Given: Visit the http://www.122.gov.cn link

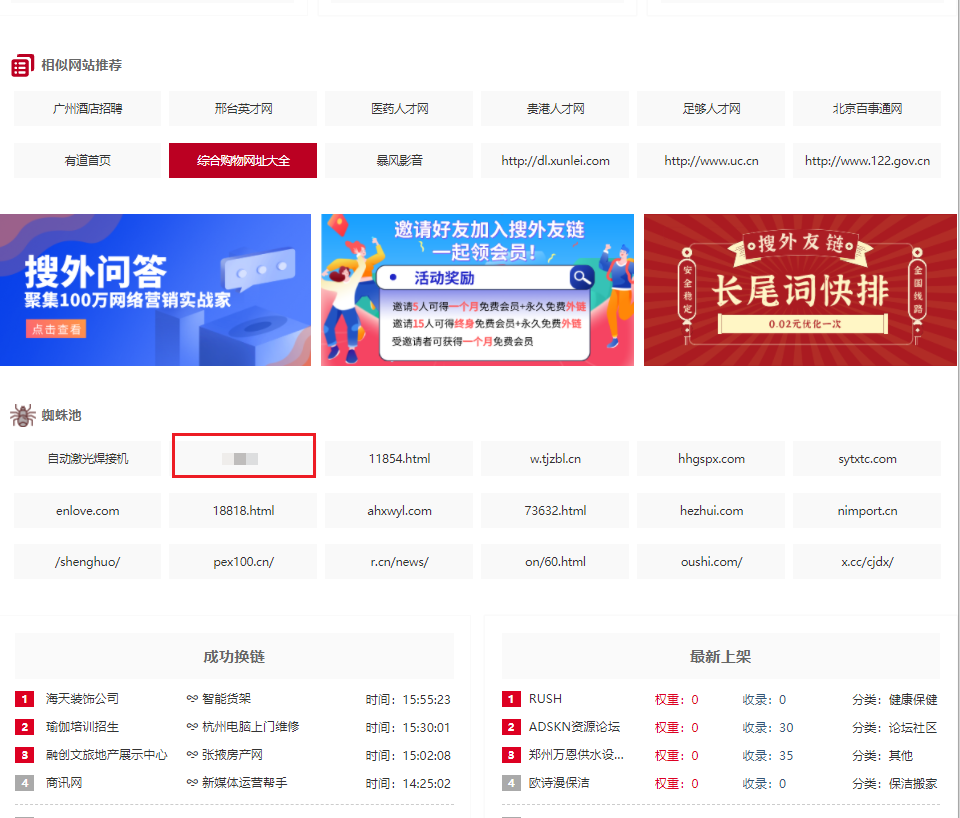Looking at the screenshot, I should tap(867, 160).
